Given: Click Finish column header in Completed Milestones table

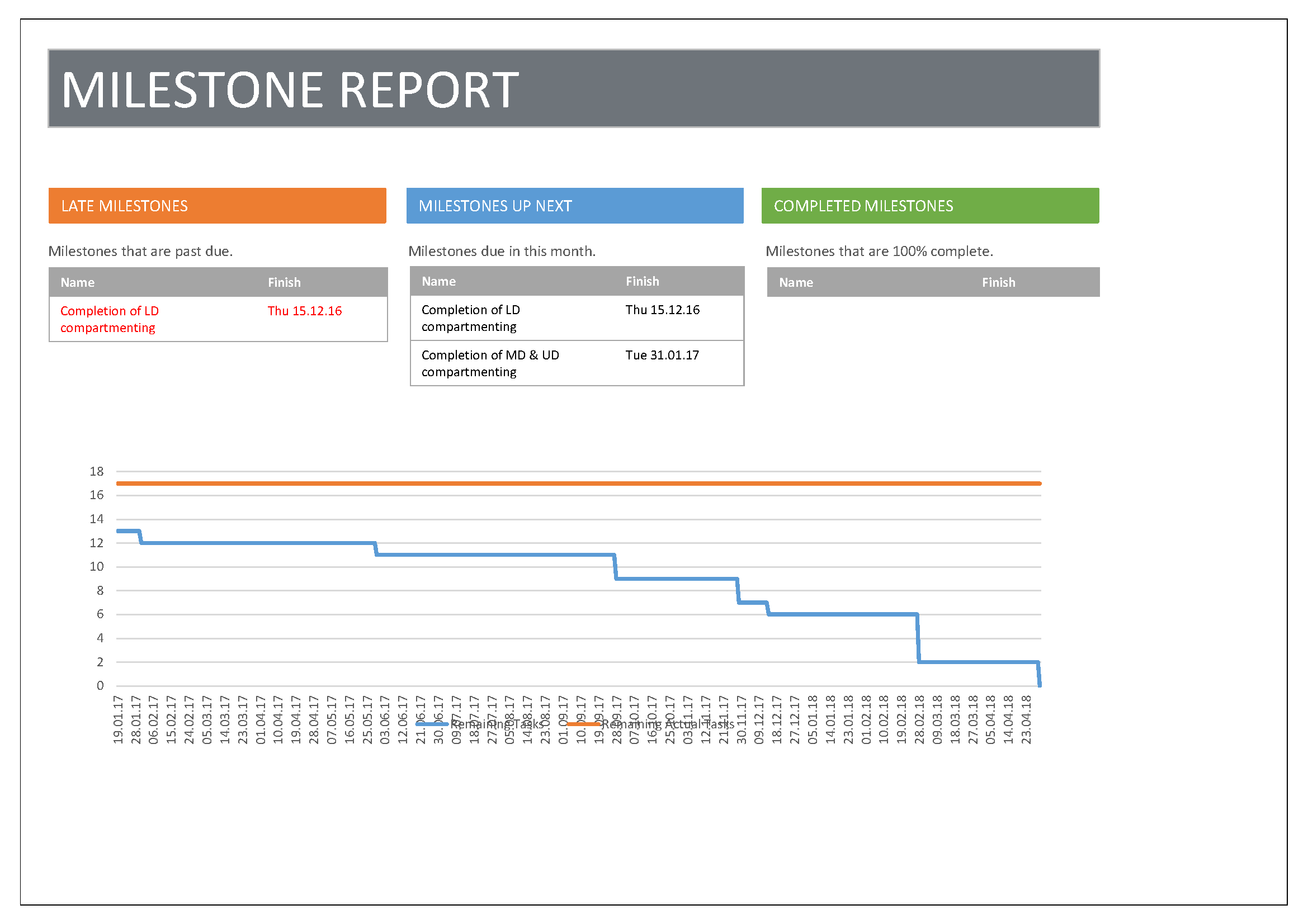Looking at the screenshot, I should 998,282.
